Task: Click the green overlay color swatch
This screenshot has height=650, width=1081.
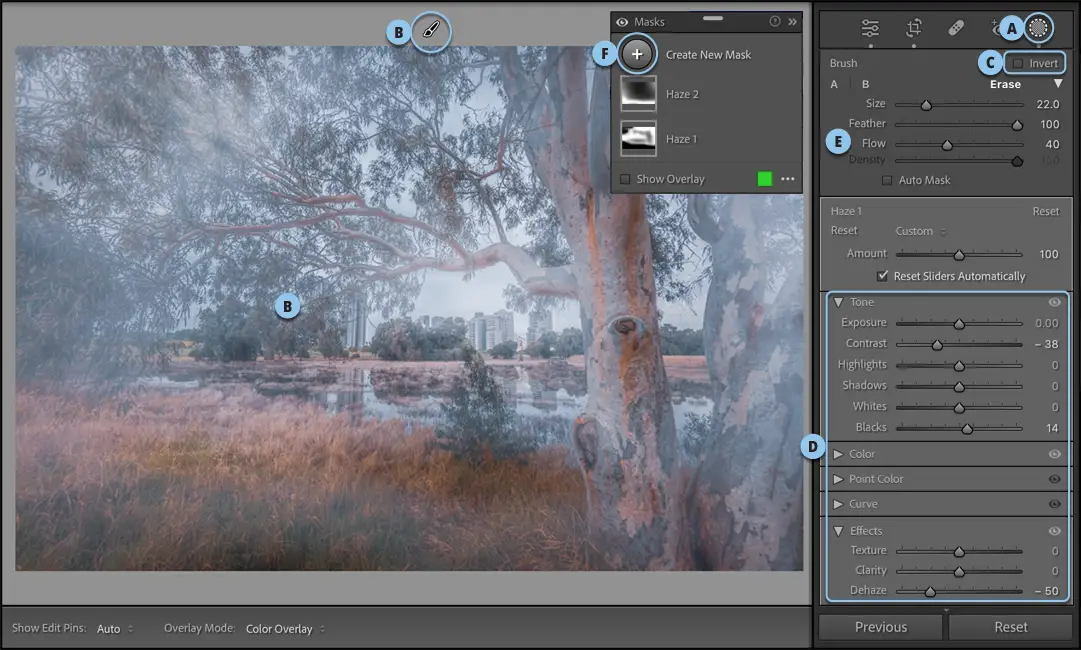Action: coord(765,179)
